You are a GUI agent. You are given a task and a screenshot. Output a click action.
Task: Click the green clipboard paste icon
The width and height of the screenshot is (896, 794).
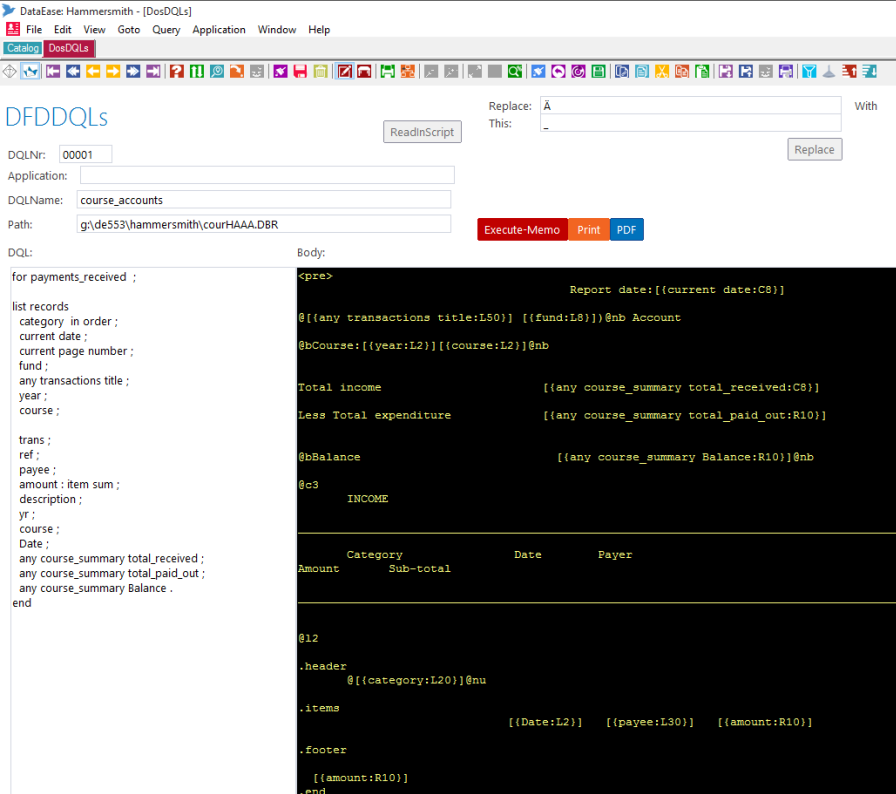[x=702, y=71]
